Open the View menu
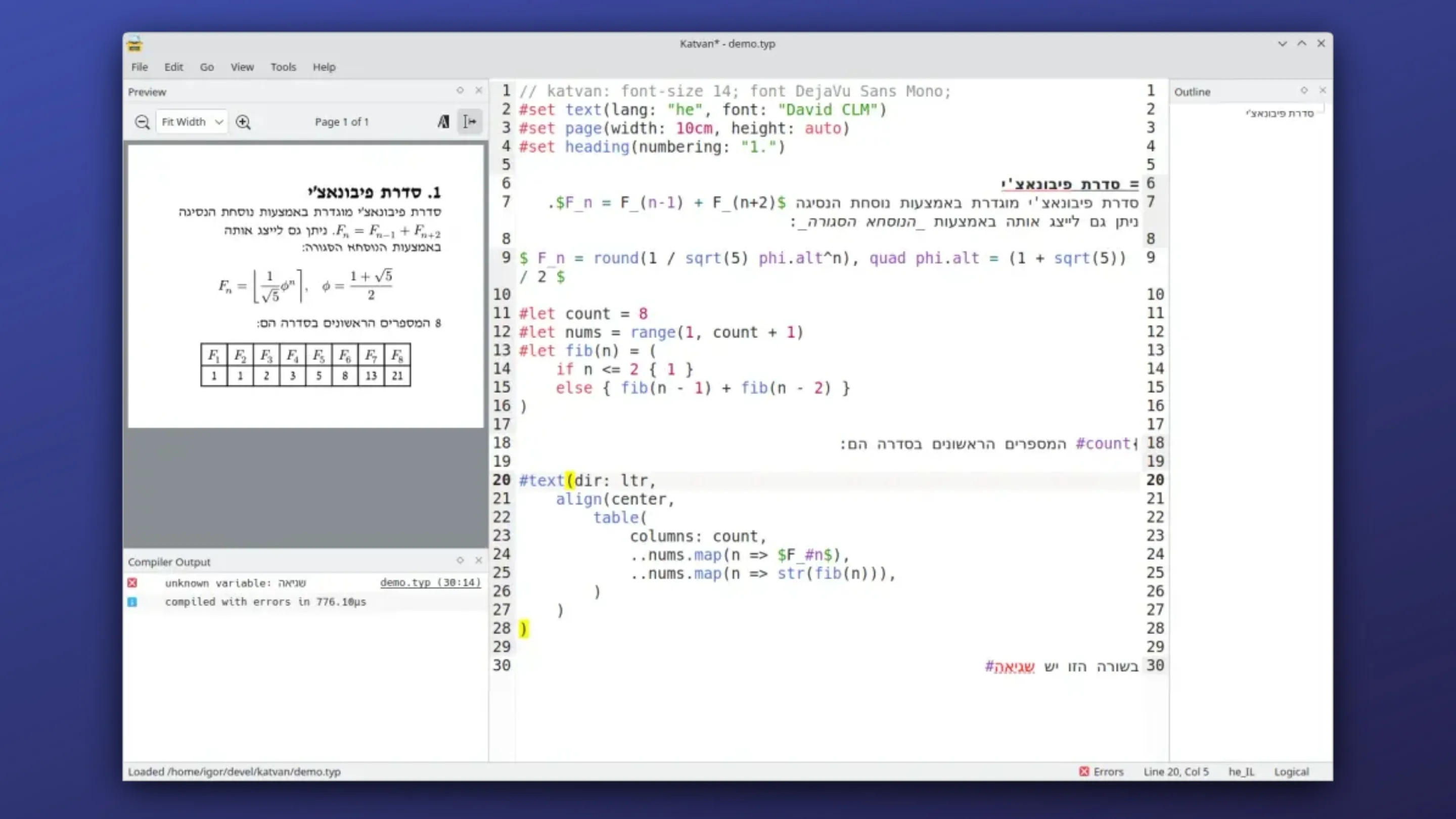The image size is (1456, 819). coord(242,67)
